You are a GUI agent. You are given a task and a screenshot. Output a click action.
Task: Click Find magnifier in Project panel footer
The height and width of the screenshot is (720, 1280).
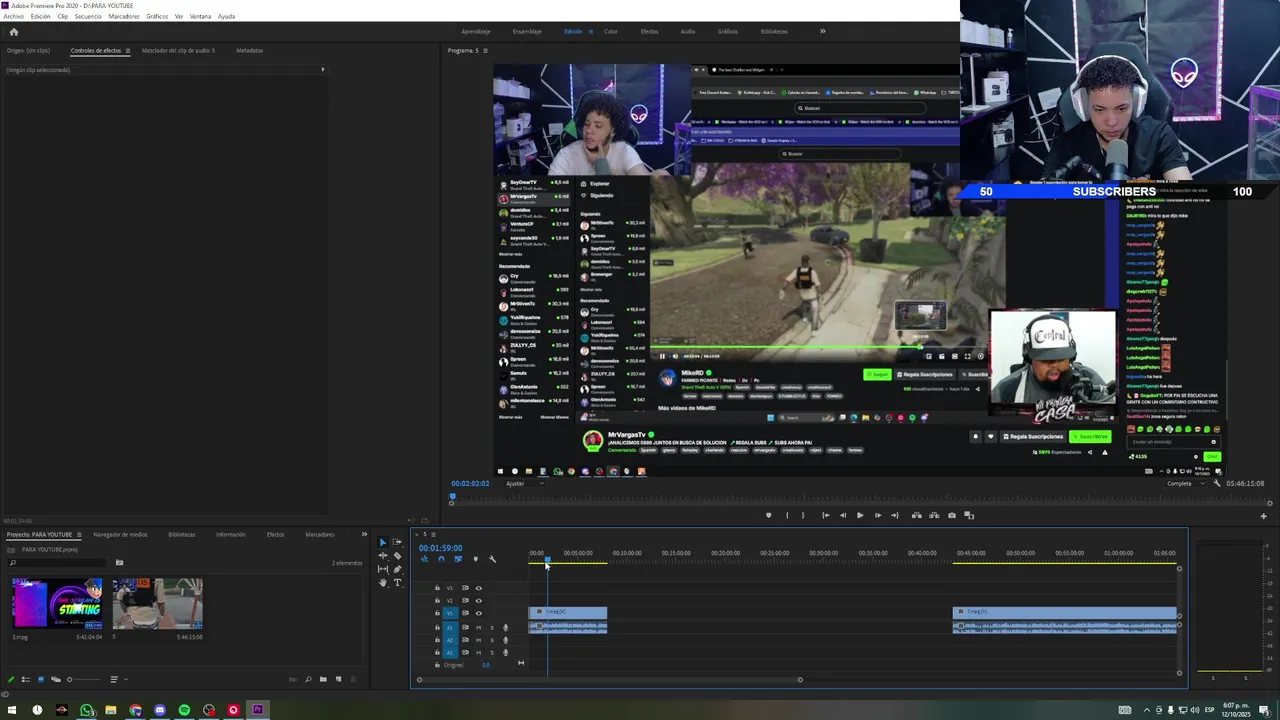coord(308,679)
